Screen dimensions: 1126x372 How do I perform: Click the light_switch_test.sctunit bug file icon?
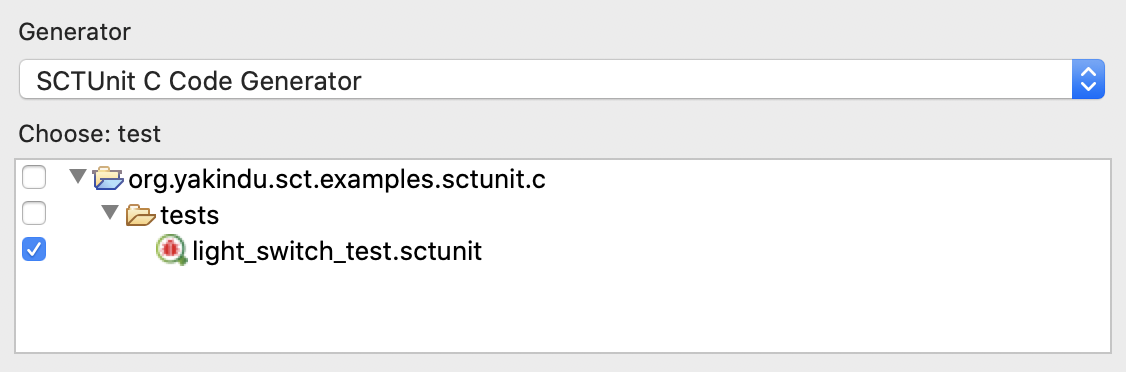(172, 251)
